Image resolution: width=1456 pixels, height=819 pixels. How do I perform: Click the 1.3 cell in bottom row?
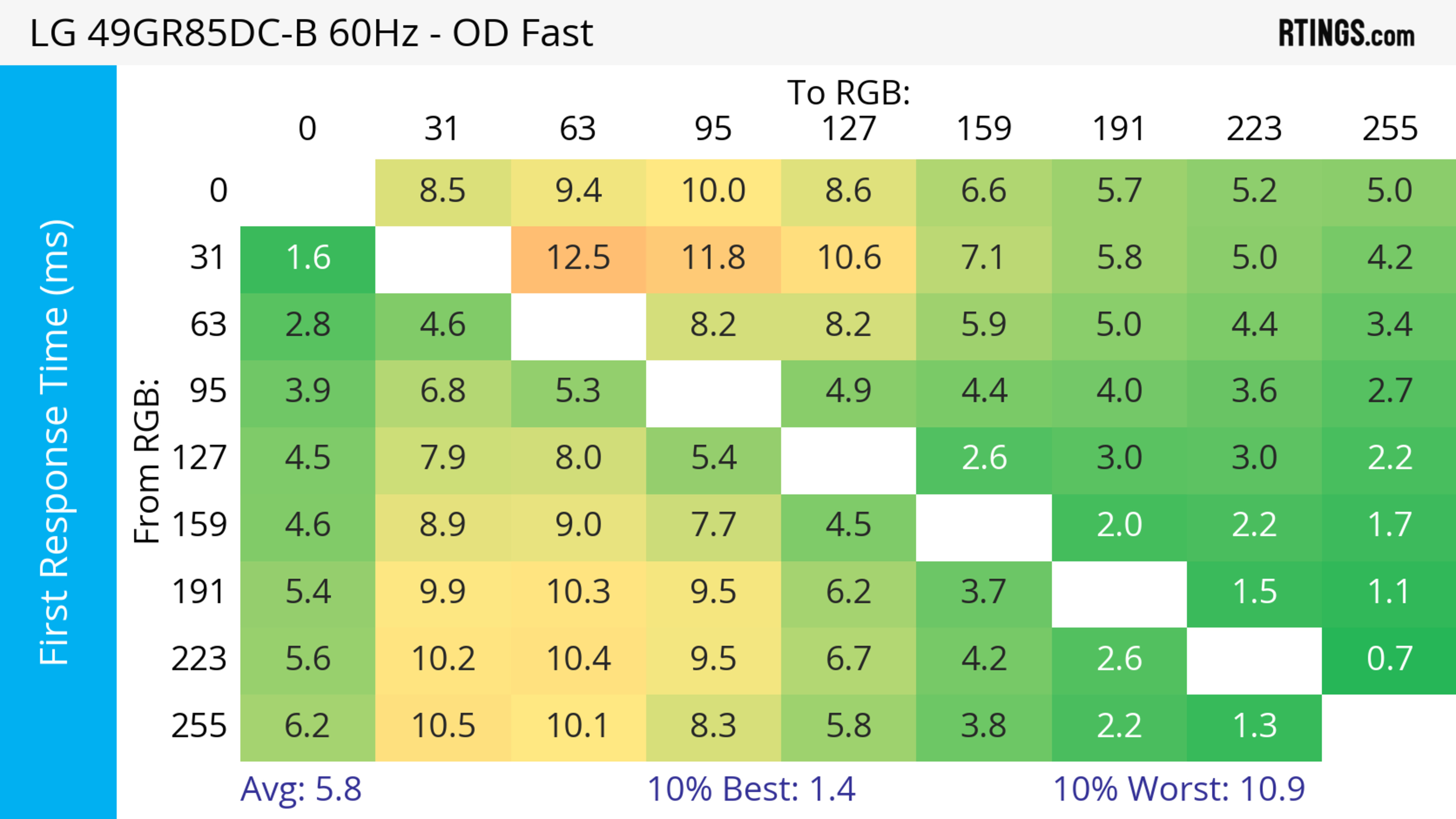click(x=1254, y=727)
